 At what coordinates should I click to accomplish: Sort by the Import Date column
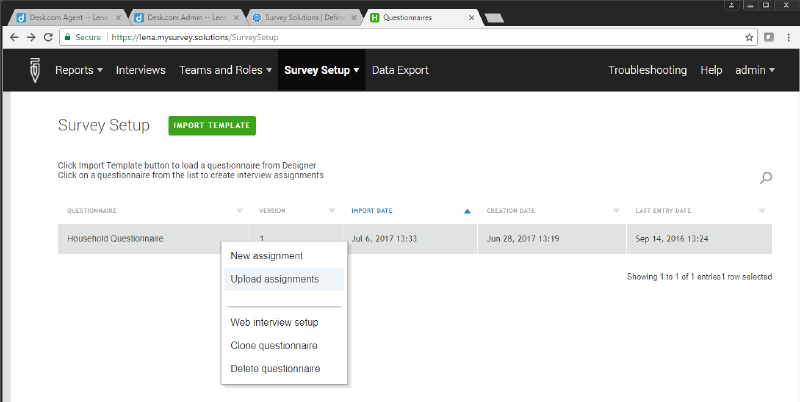[x=370, y=211]
